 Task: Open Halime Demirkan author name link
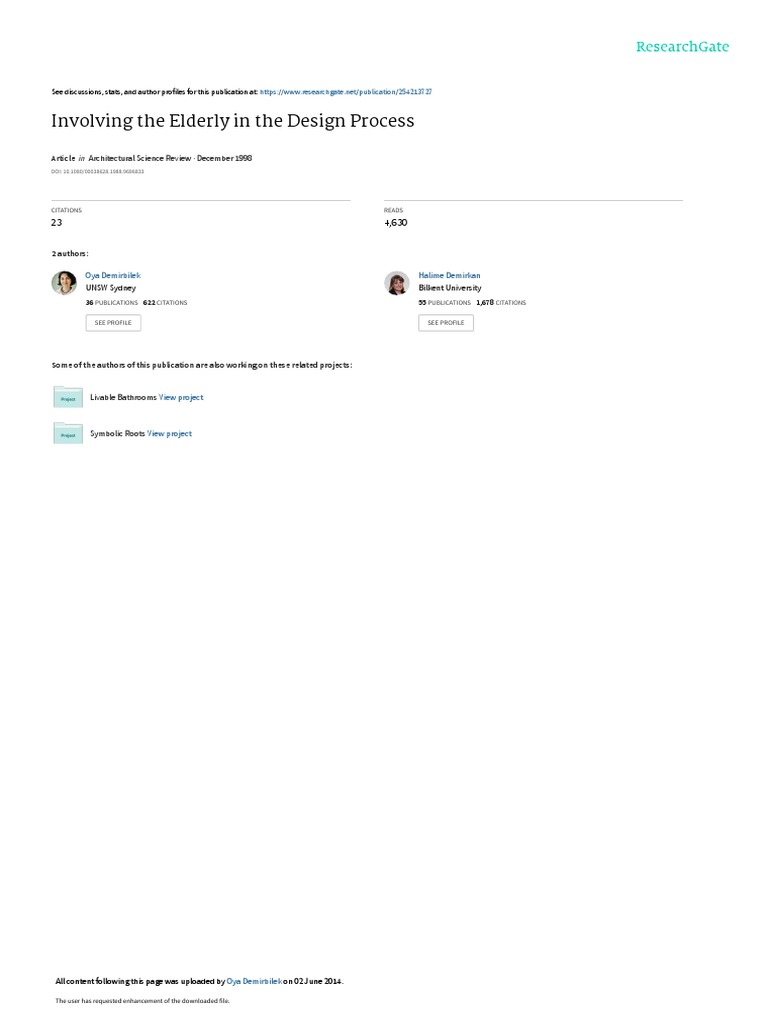449,276
